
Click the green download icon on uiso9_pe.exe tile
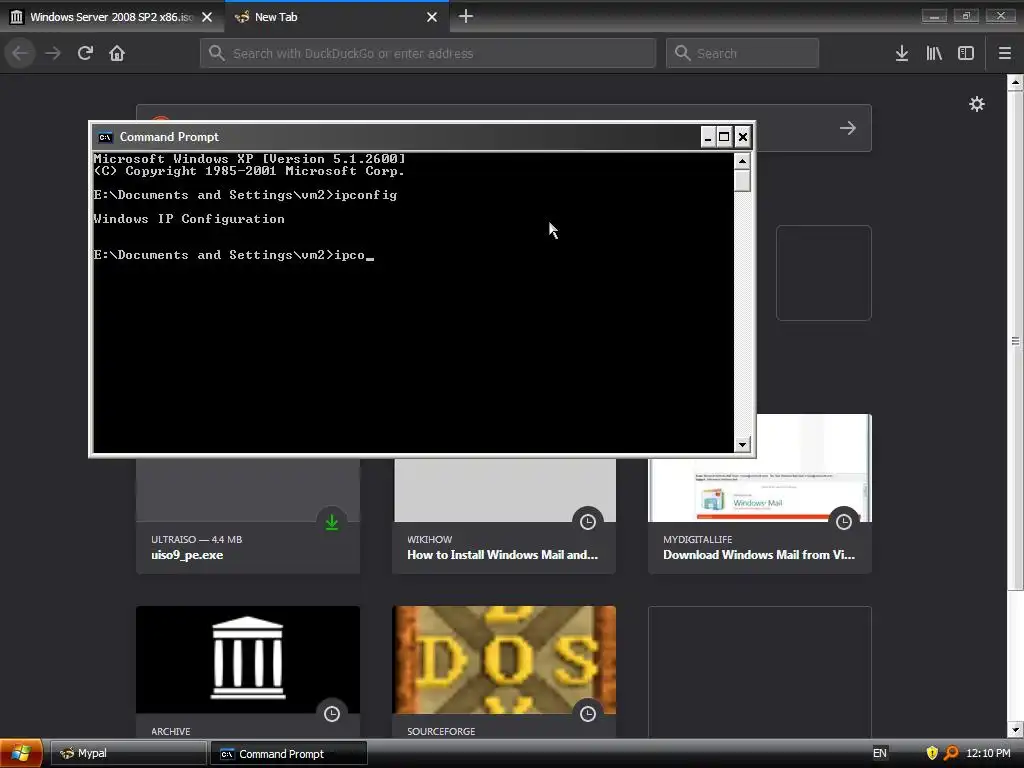[332, 522]
